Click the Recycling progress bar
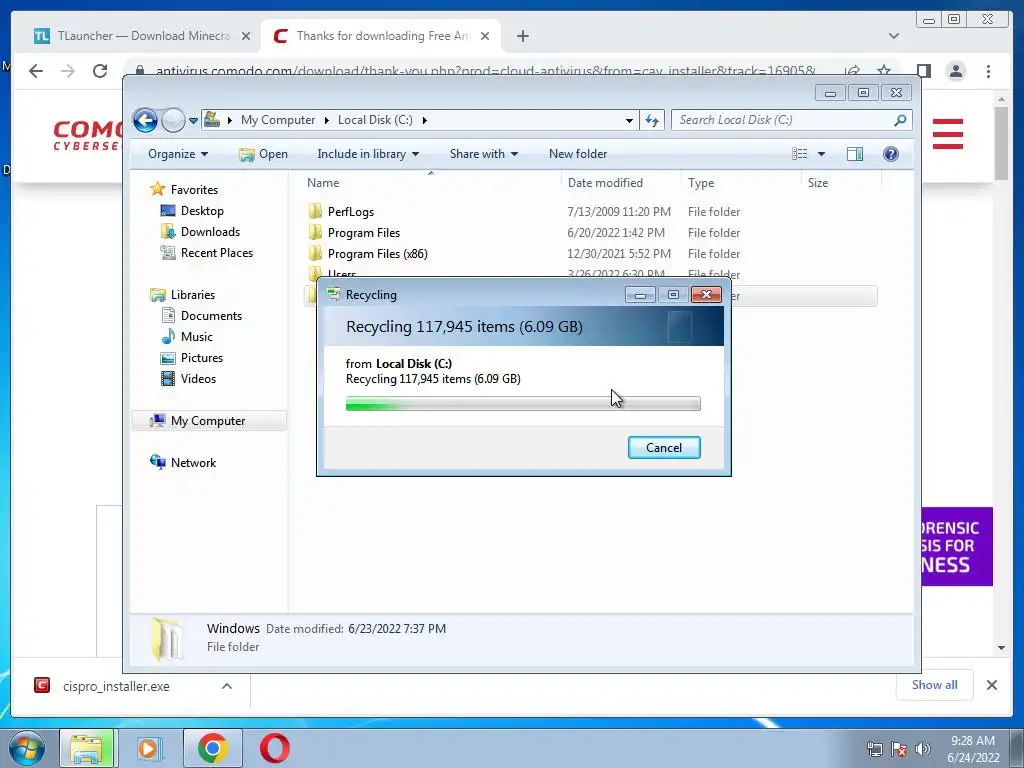 tap(523, 404)
